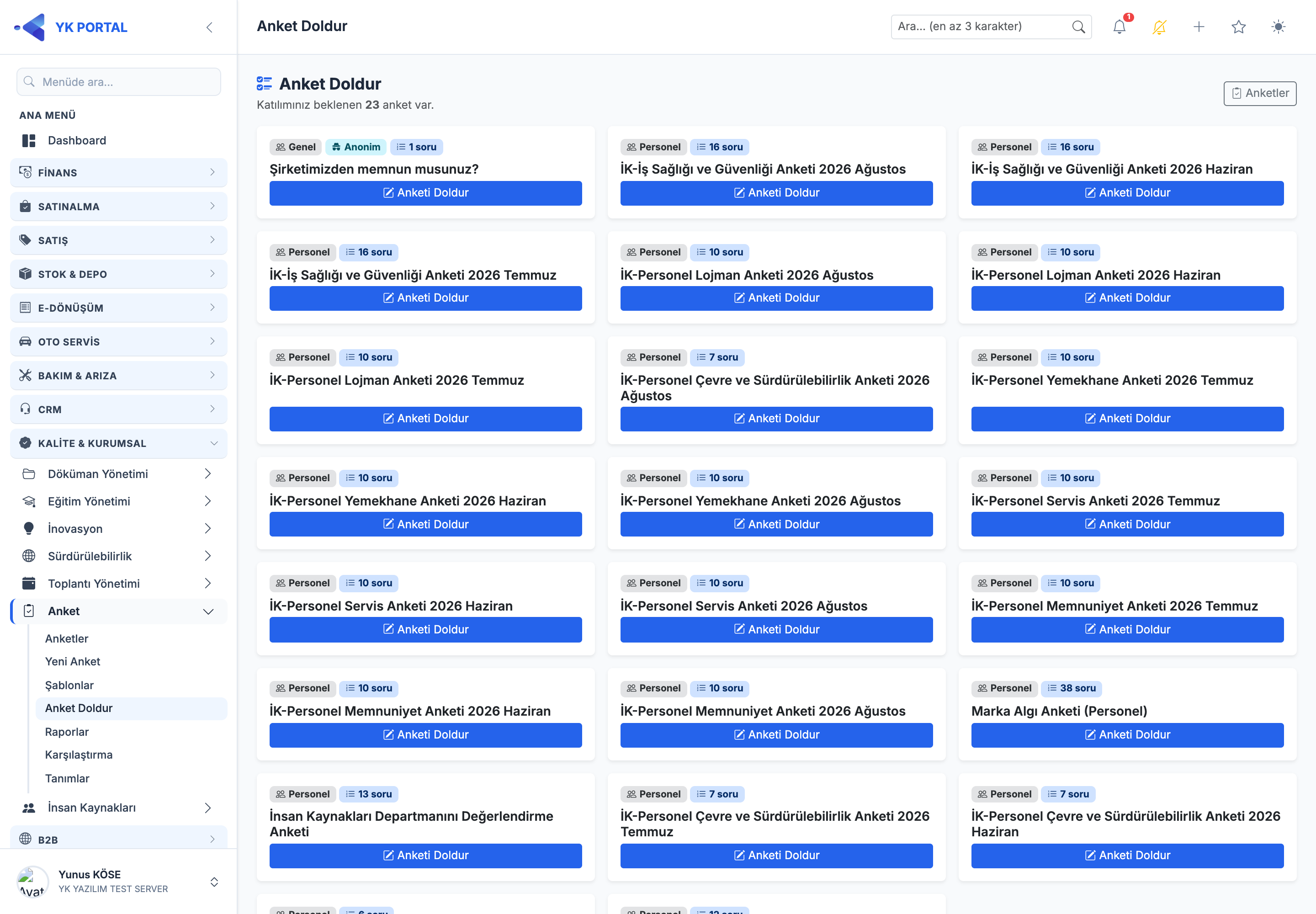Click the Anketler button at top right

1260,93
